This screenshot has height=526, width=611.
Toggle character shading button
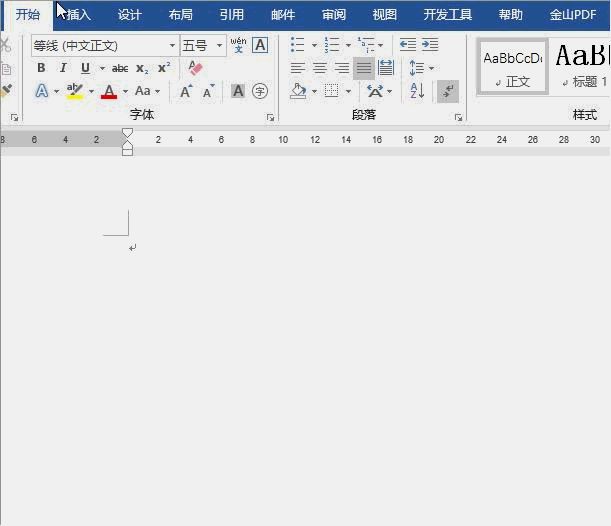coord(238,92)
